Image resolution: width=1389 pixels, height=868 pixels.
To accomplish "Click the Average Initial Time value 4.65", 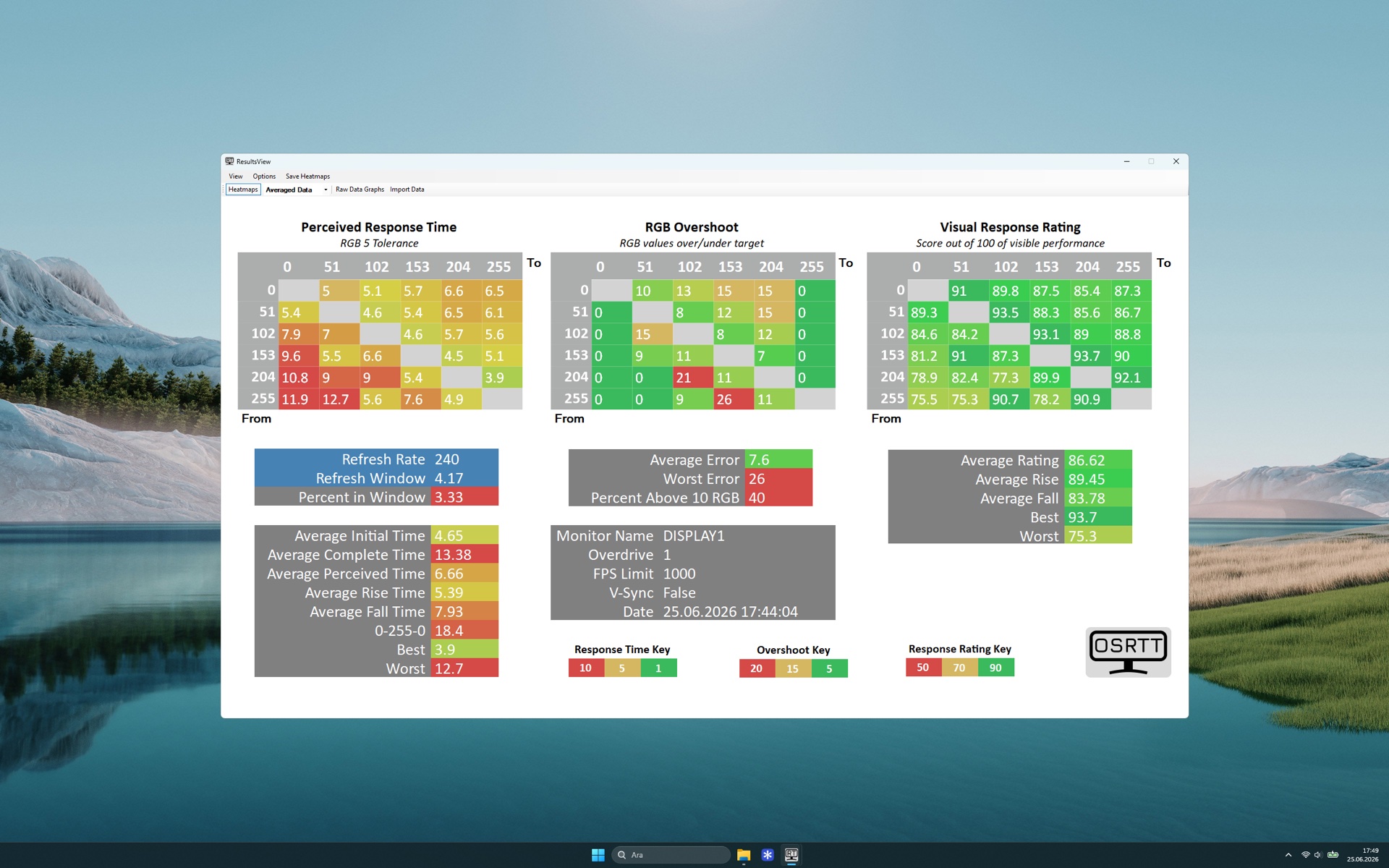I will pyautogui.click(x=464, y=536).
